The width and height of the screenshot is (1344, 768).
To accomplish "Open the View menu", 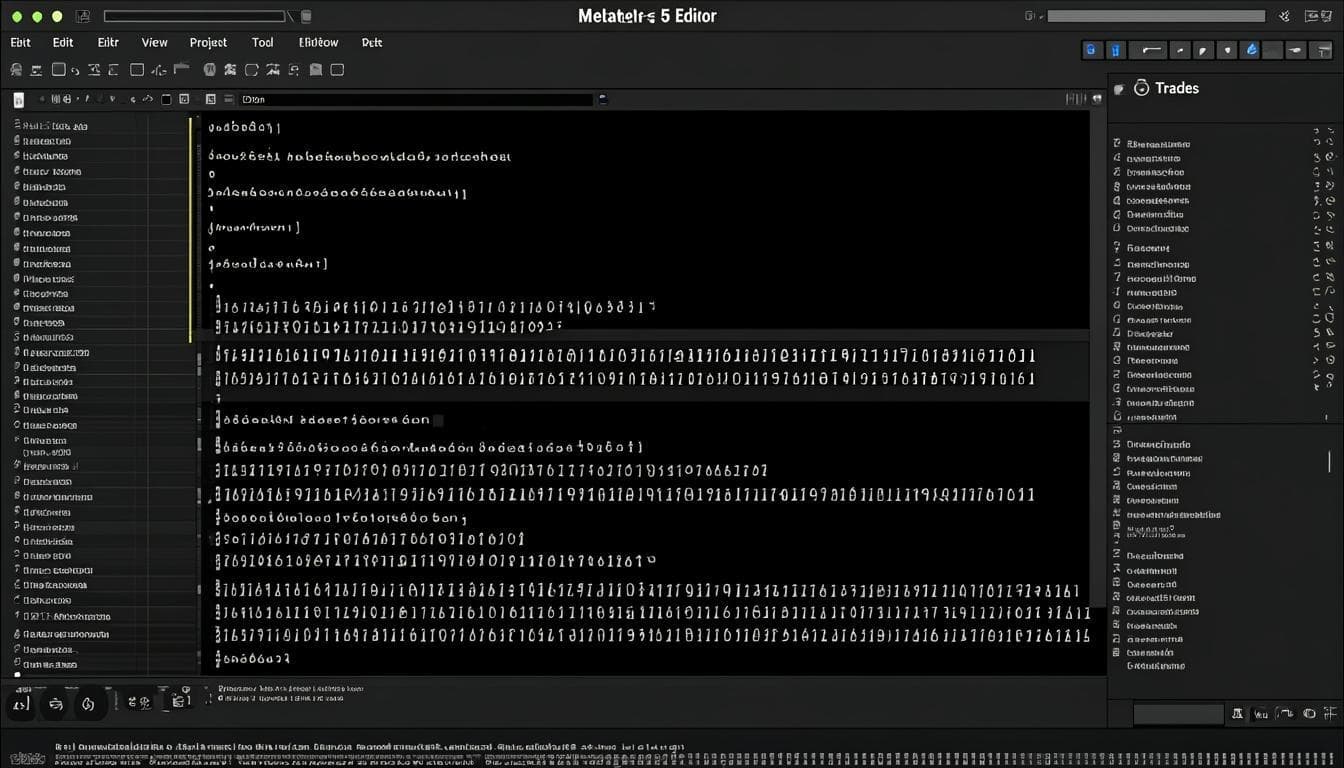I will [154, 42].
